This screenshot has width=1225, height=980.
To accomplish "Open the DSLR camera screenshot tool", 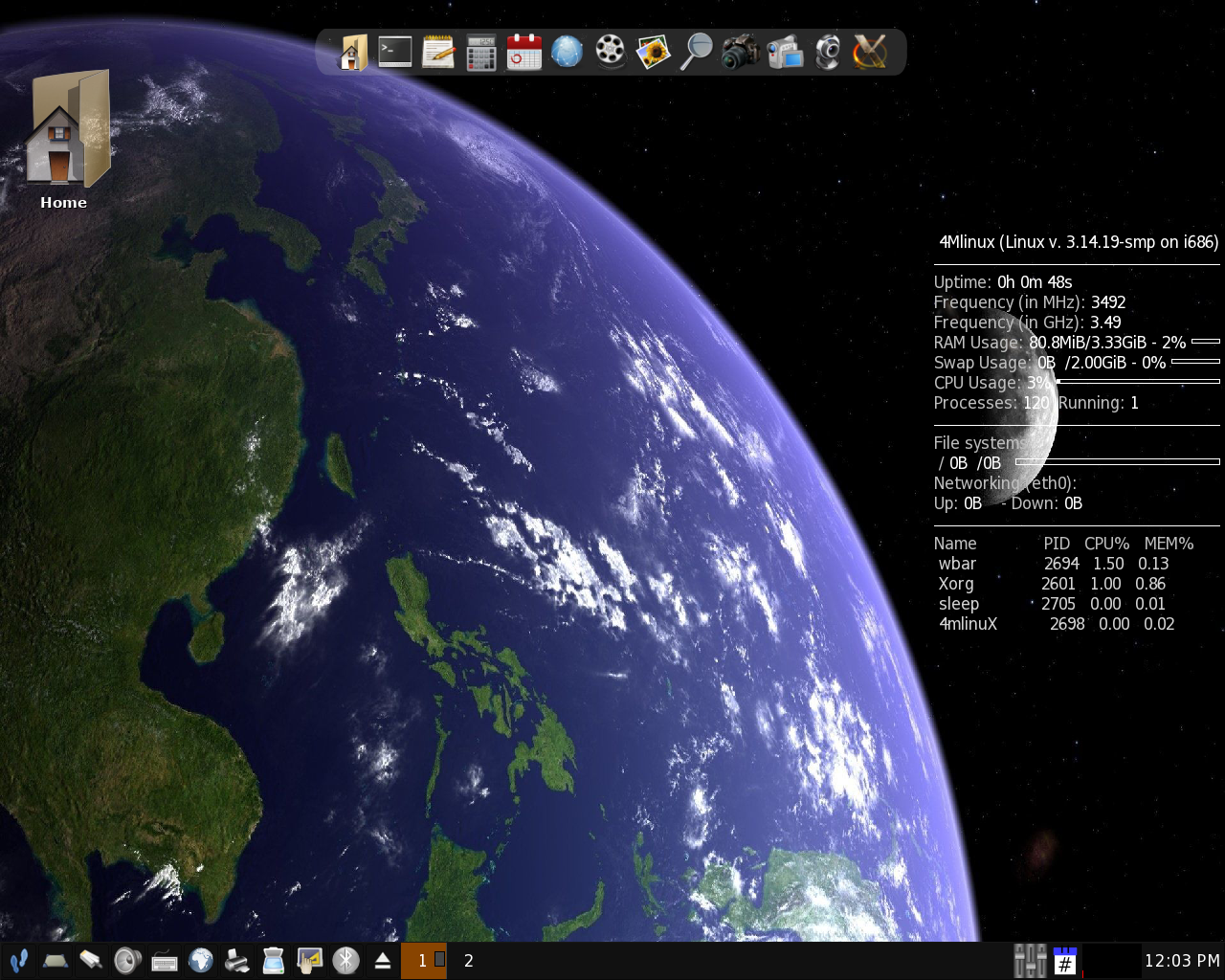I will 740,52.
